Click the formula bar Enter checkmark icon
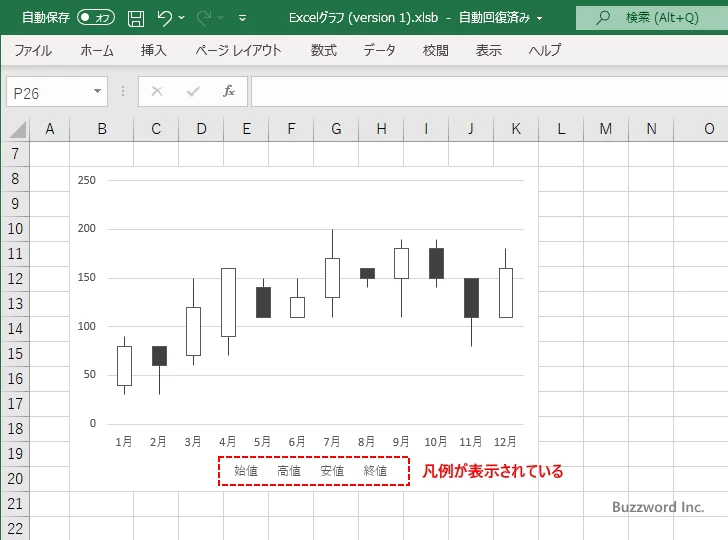The image size is (728, 540). click(192, 91)
